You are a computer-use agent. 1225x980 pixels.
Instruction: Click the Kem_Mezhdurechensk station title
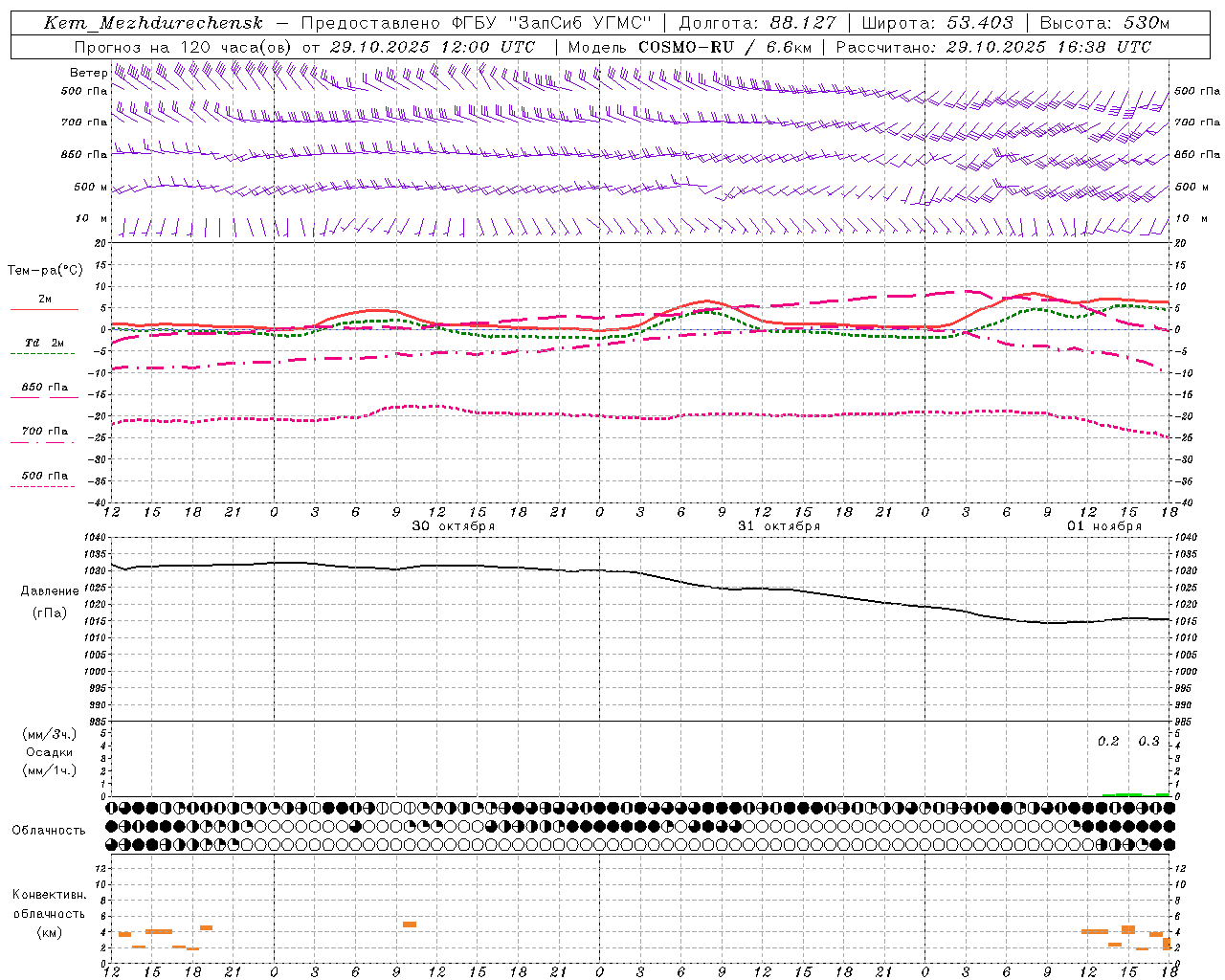point(153,23)
